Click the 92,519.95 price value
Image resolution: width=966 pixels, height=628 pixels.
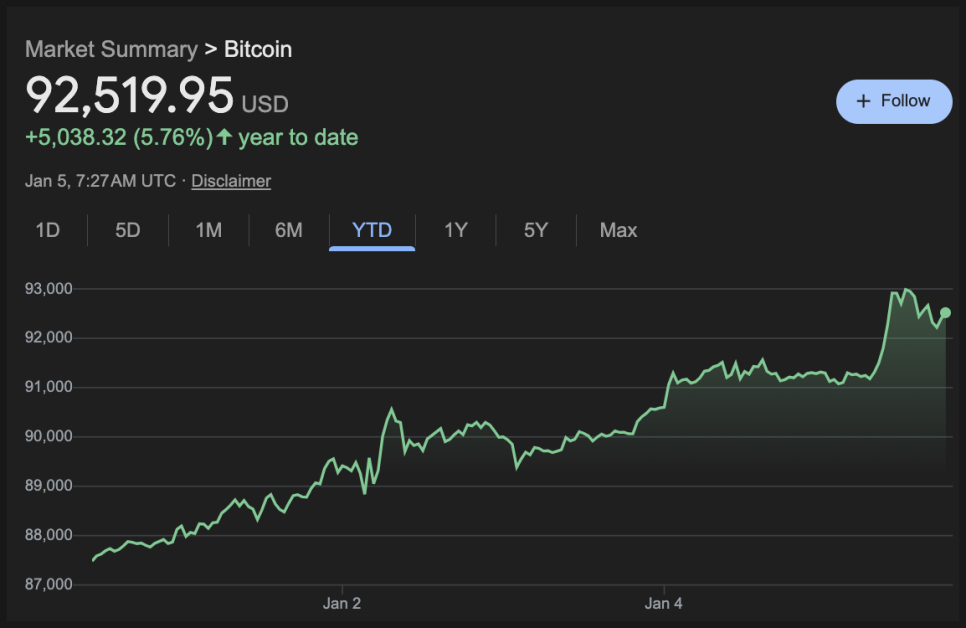pos(129,96)
